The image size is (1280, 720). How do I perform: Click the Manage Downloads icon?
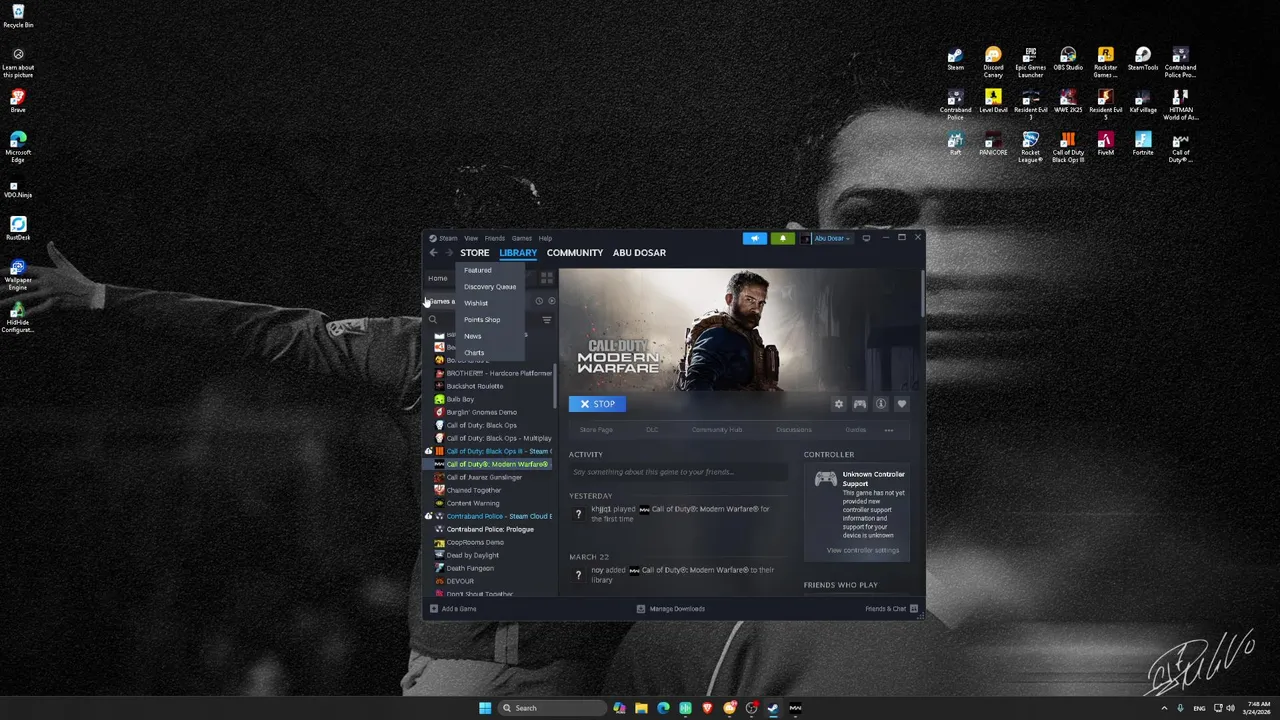641,608
